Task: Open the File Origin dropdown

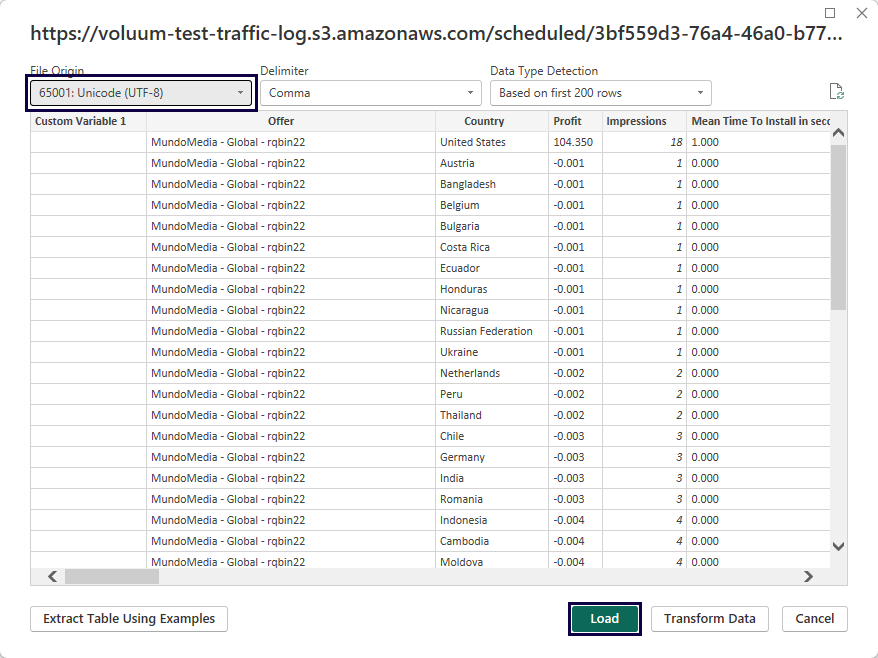Action: click(x=141, y=93)
